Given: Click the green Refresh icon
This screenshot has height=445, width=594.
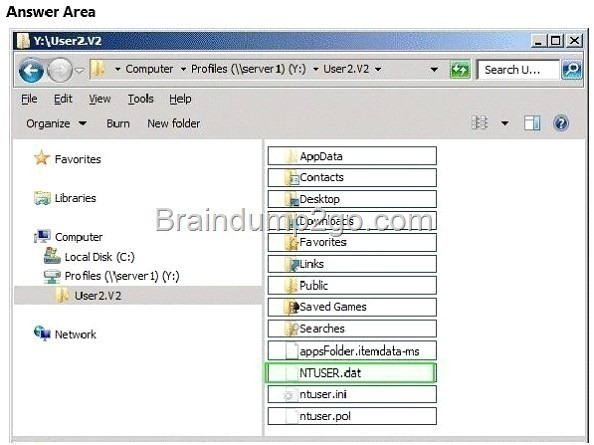Looking at the screenshot, I should (x=460, y=70).
